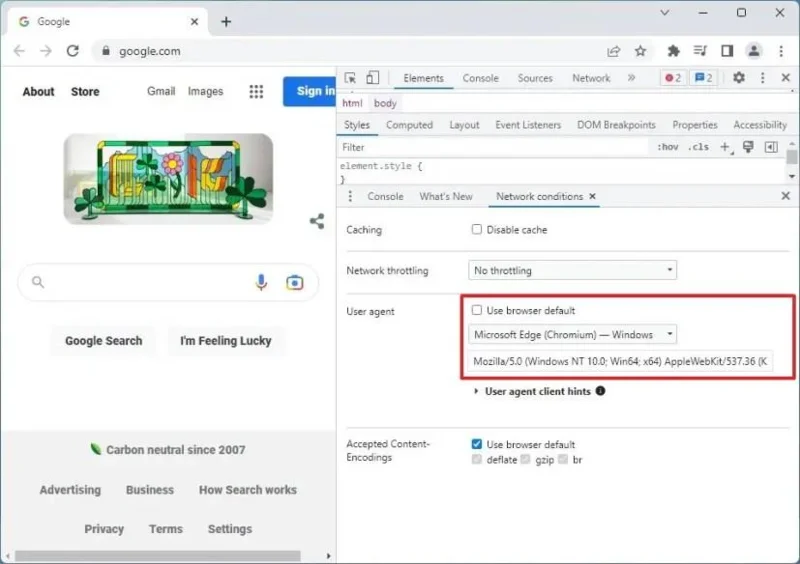Click the Styles Filter field
Viewport: 800px width, 564px height.
pyautogui.click(x=492, y=148)
